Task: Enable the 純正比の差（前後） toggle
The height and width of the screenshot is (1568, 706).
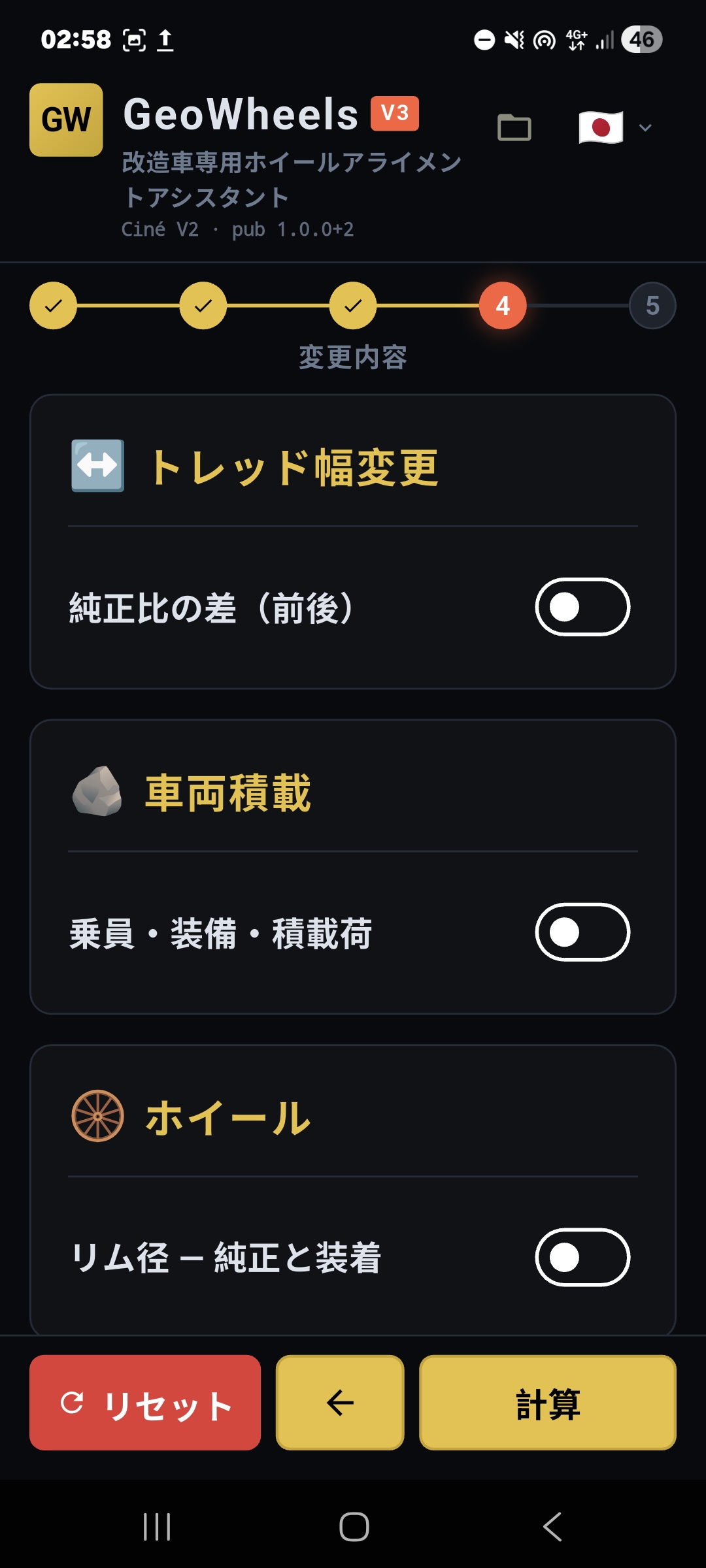Action: coord(582,607)
